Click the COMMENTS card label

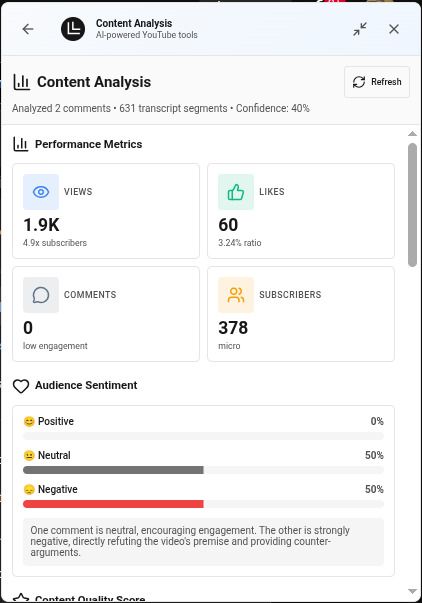pyautogui.click(x=90, y=295)
